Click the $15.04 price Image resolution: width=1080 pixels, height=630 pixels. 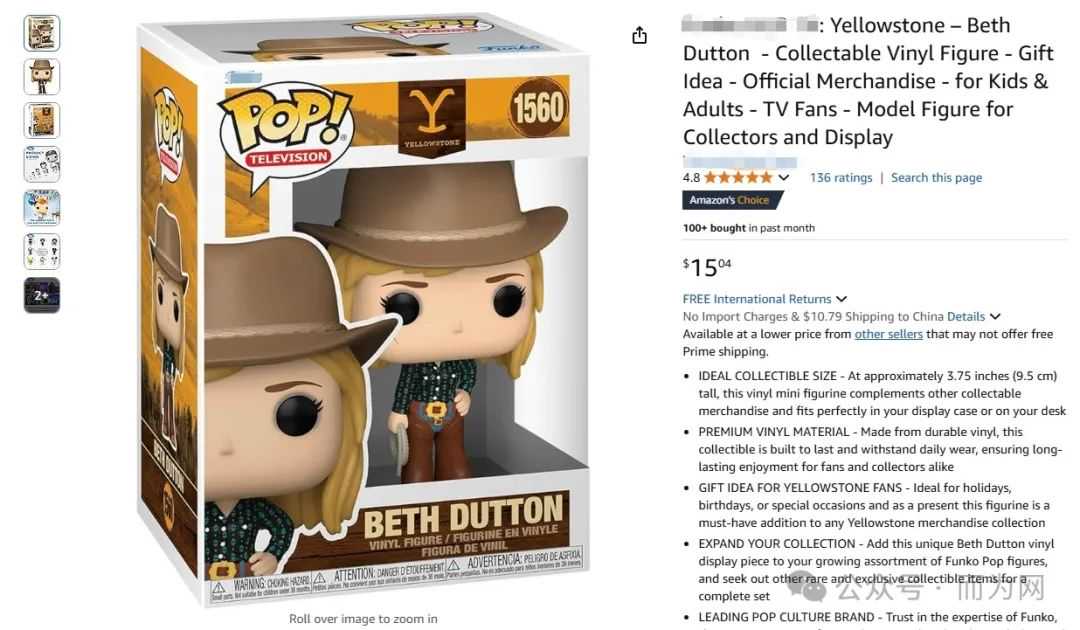(707, 267)
